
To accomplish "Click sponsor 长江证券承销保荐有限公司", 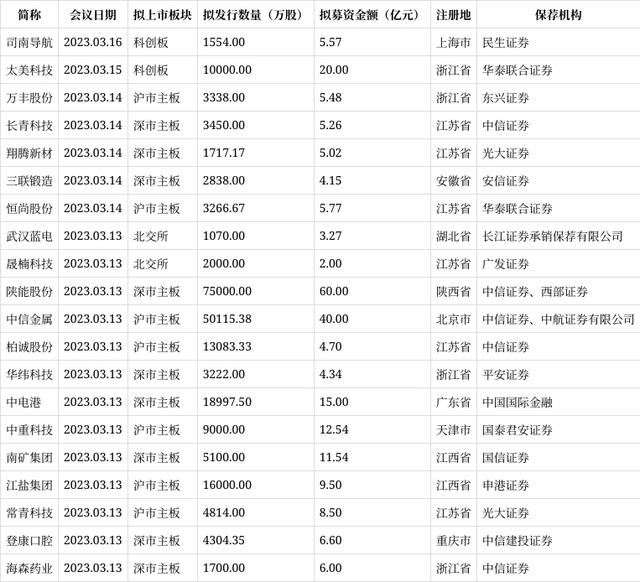I will tap(553, 236).
